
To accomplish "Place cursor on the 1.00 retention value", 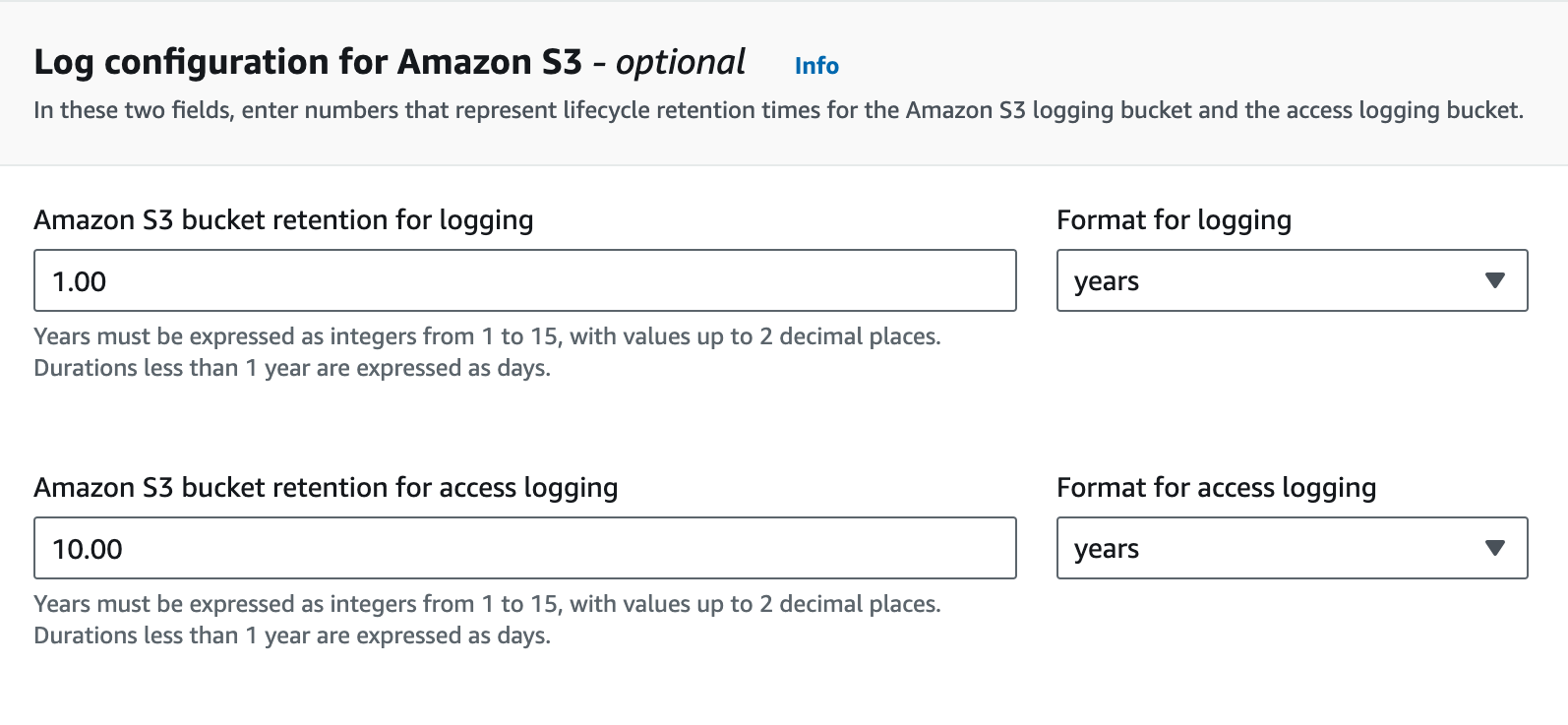I will point(80,281).
